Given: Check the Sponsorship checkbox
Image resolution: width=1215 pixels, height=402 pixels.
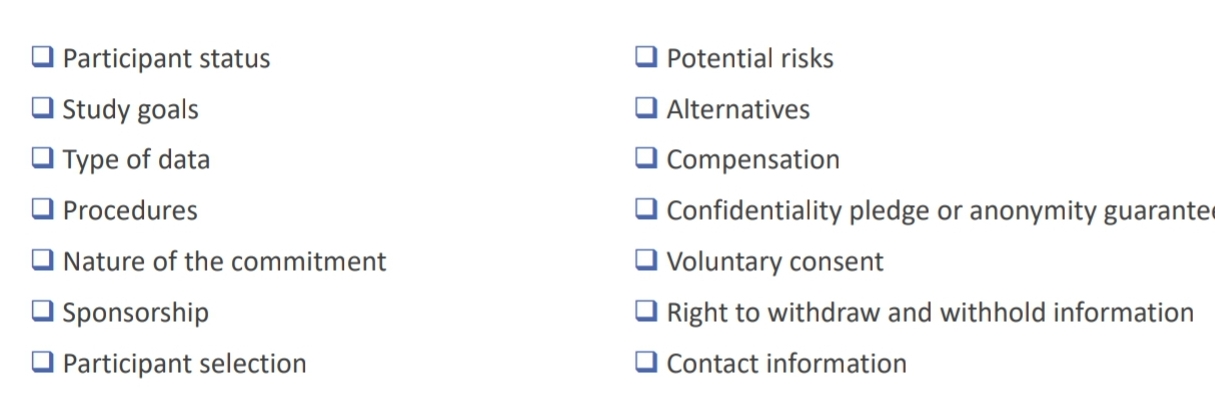Looking at the screenshot, I should (x=43, y=311).
